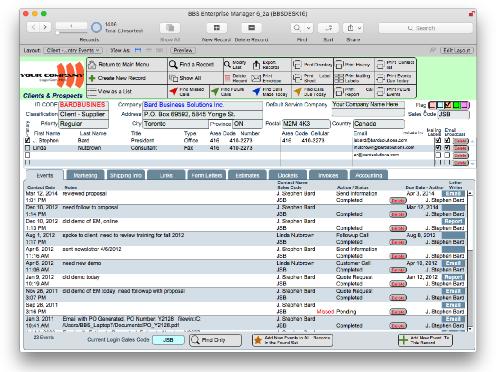
Task: Click the green plus Create New Record
Action: pyautogui.click(x=92, y=78)
